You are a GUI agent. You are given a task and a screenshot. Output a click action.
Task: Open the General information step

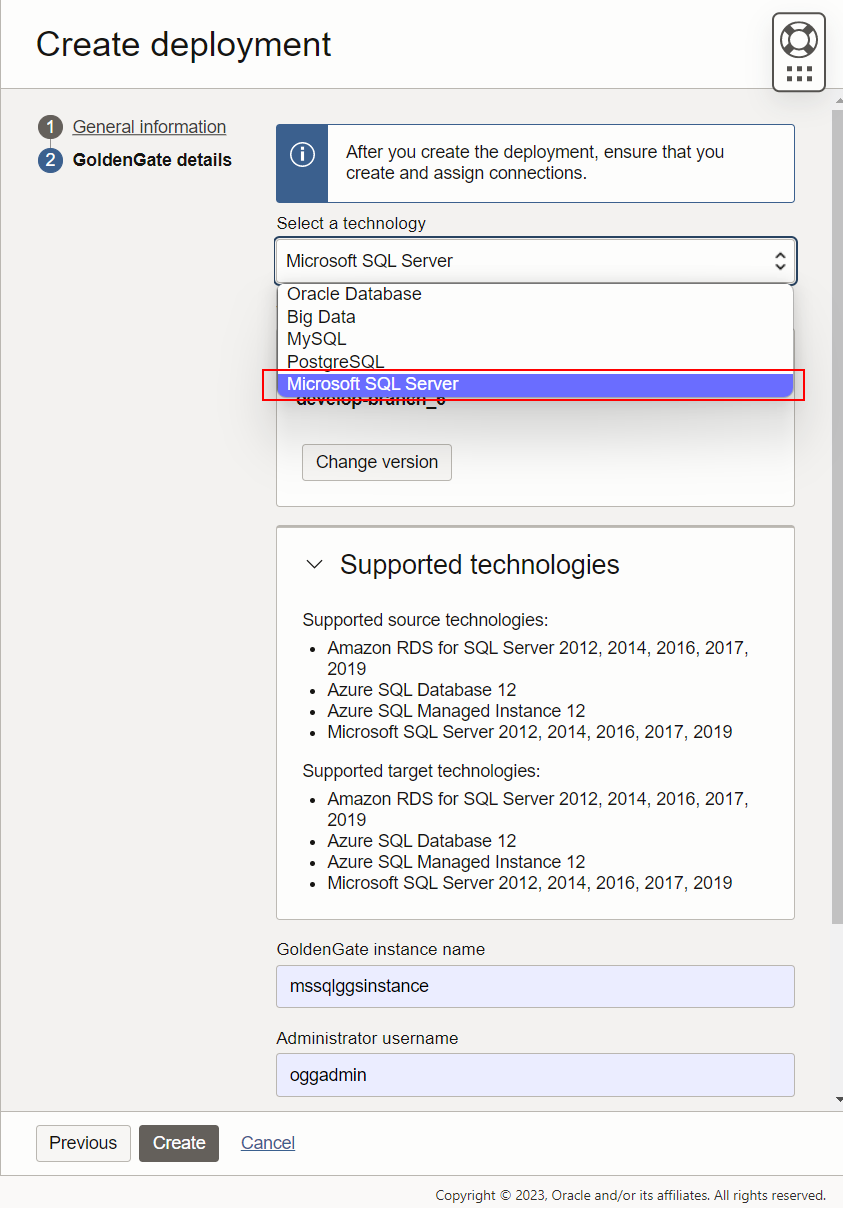click(149, 127)
